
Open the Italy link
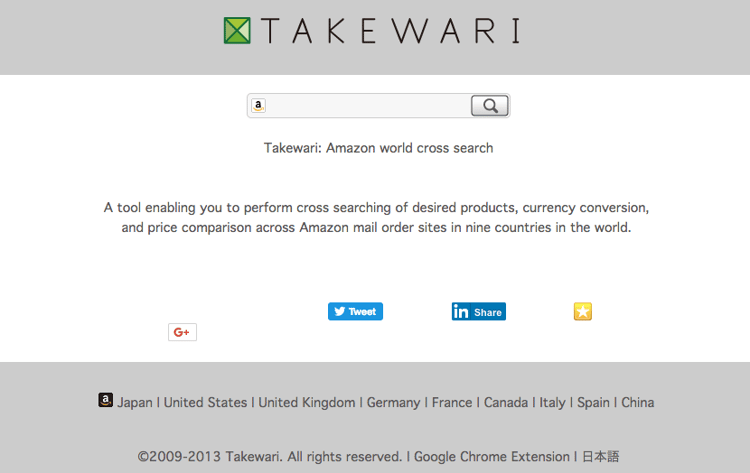552,403
